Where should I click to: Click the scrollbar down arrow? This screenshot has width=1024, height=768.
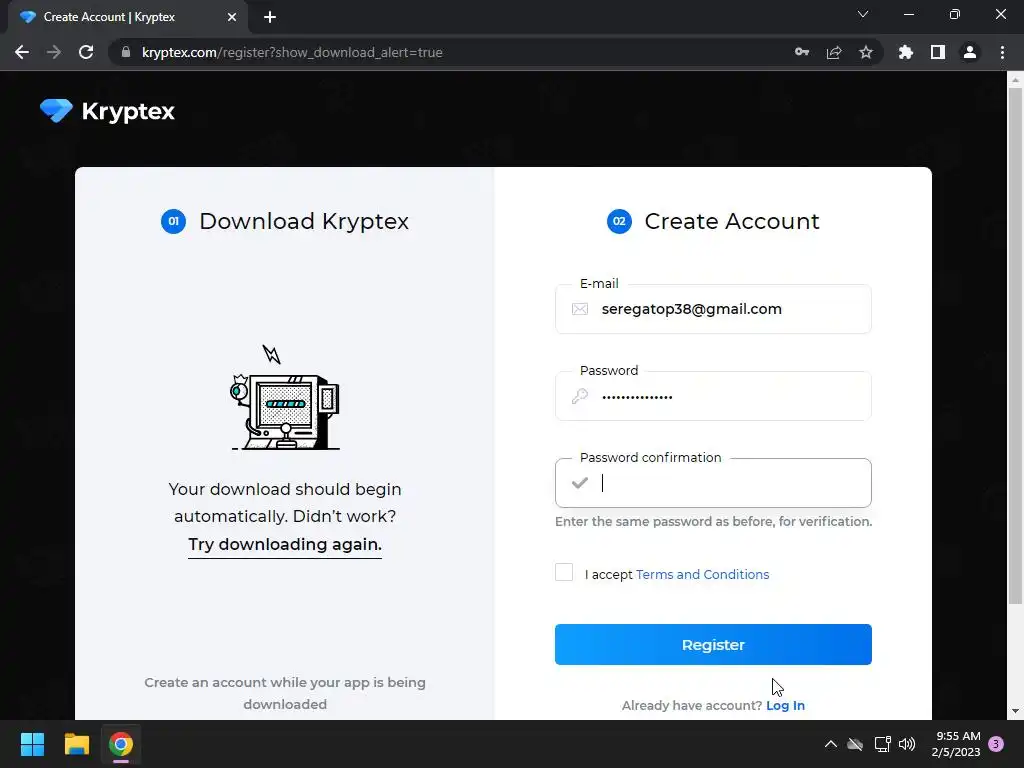point(1015,711)
